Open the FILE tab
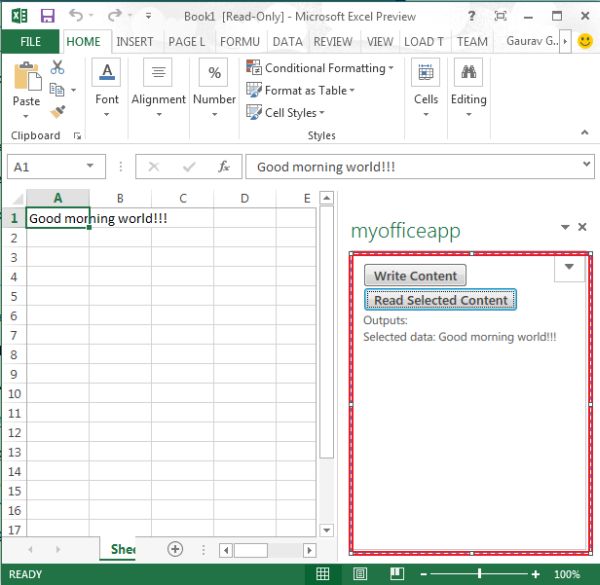The width and height of the screenshot is (600, 585). coord(30,41)
